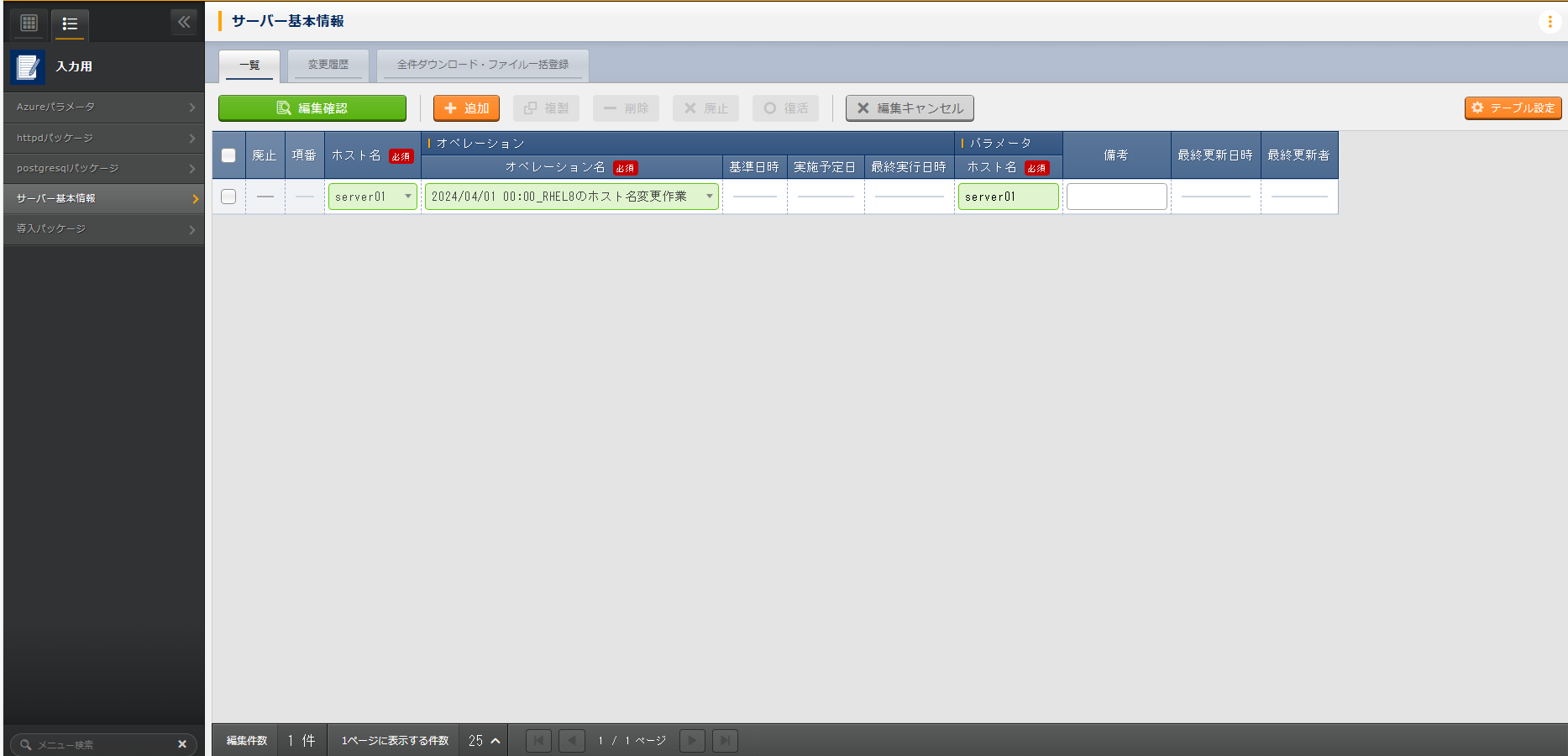Click the 入力用 notebook icon in sidebar
The image size is (1568, 756).
27,67
